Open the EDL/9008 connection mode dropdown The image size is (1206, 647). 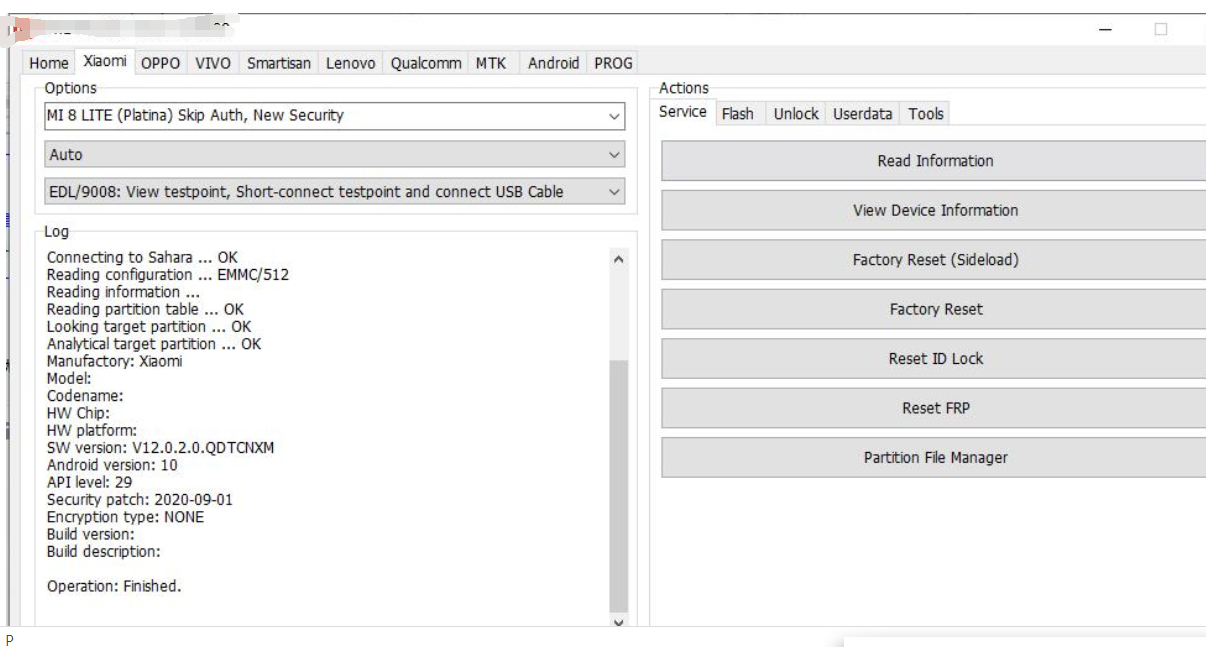335,192
